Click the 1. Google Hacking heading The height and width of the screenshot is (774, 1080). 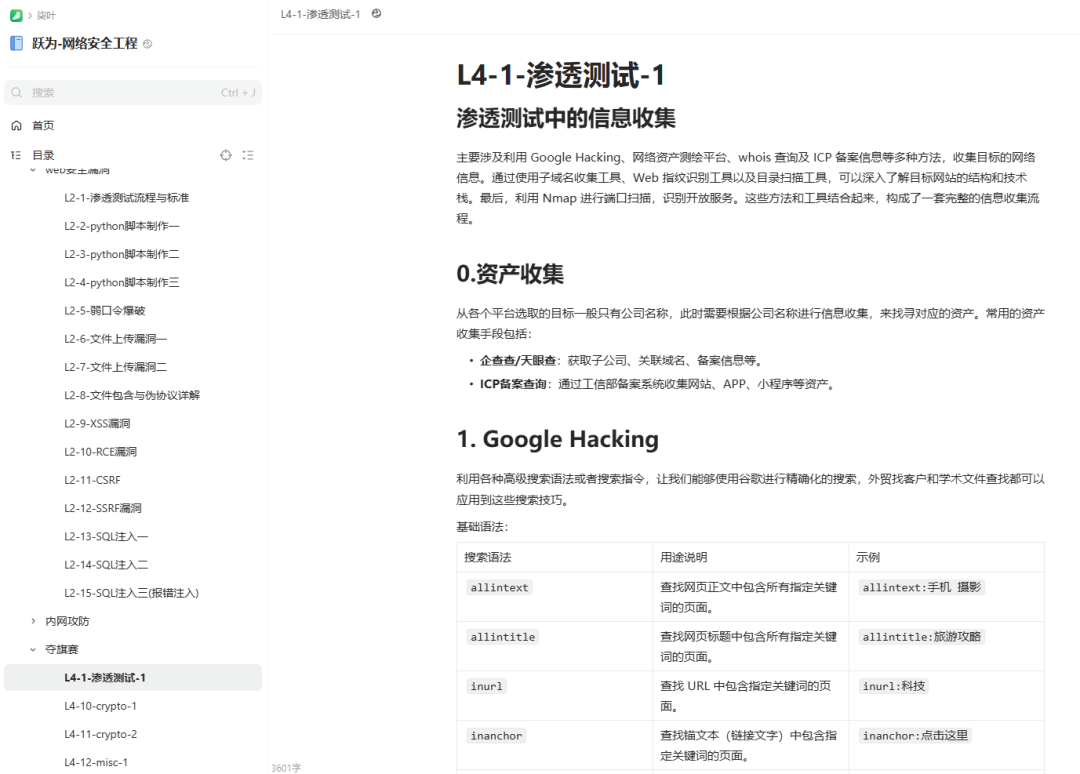point(557,439)
